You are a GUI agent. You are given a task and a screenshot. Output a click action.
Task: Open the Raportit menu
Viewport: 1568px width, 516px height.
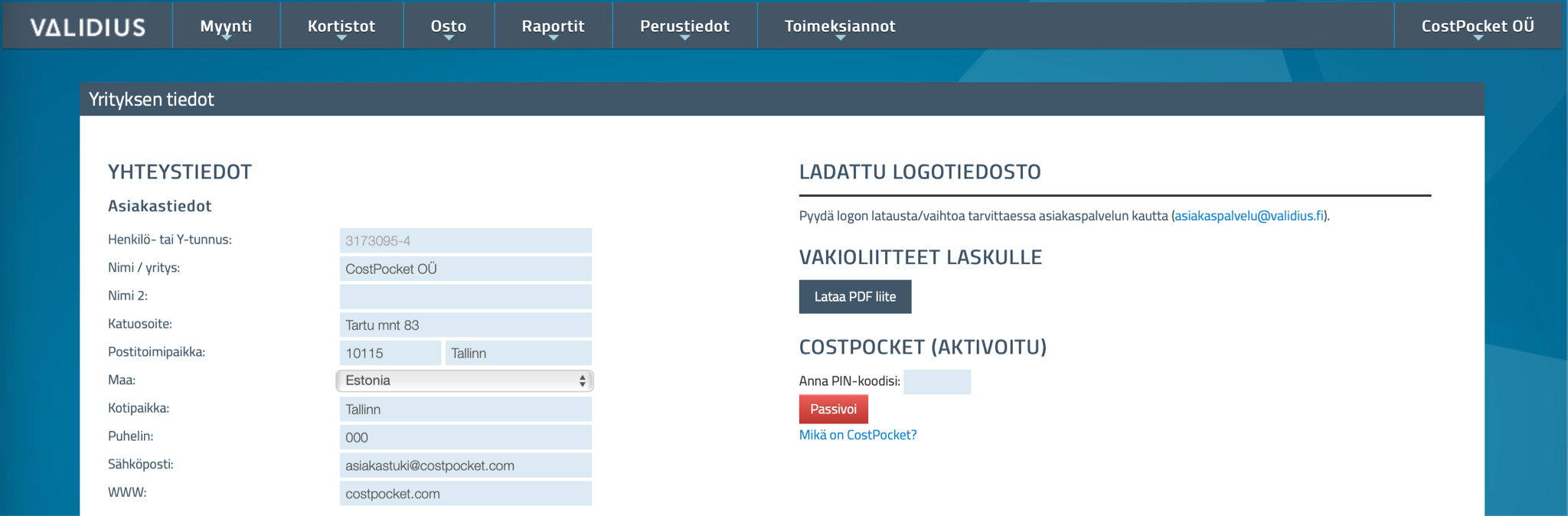[x=553, y=26]
